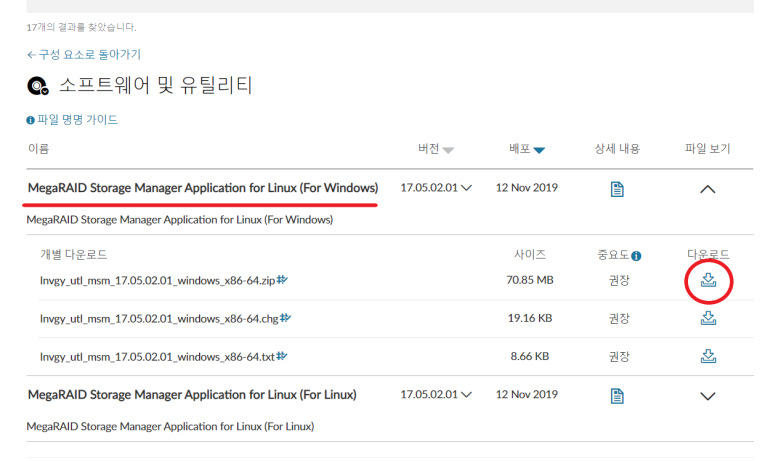Click the lnvgy_utl_msm windows_x86-64.zip filename

tap(157, 281)
